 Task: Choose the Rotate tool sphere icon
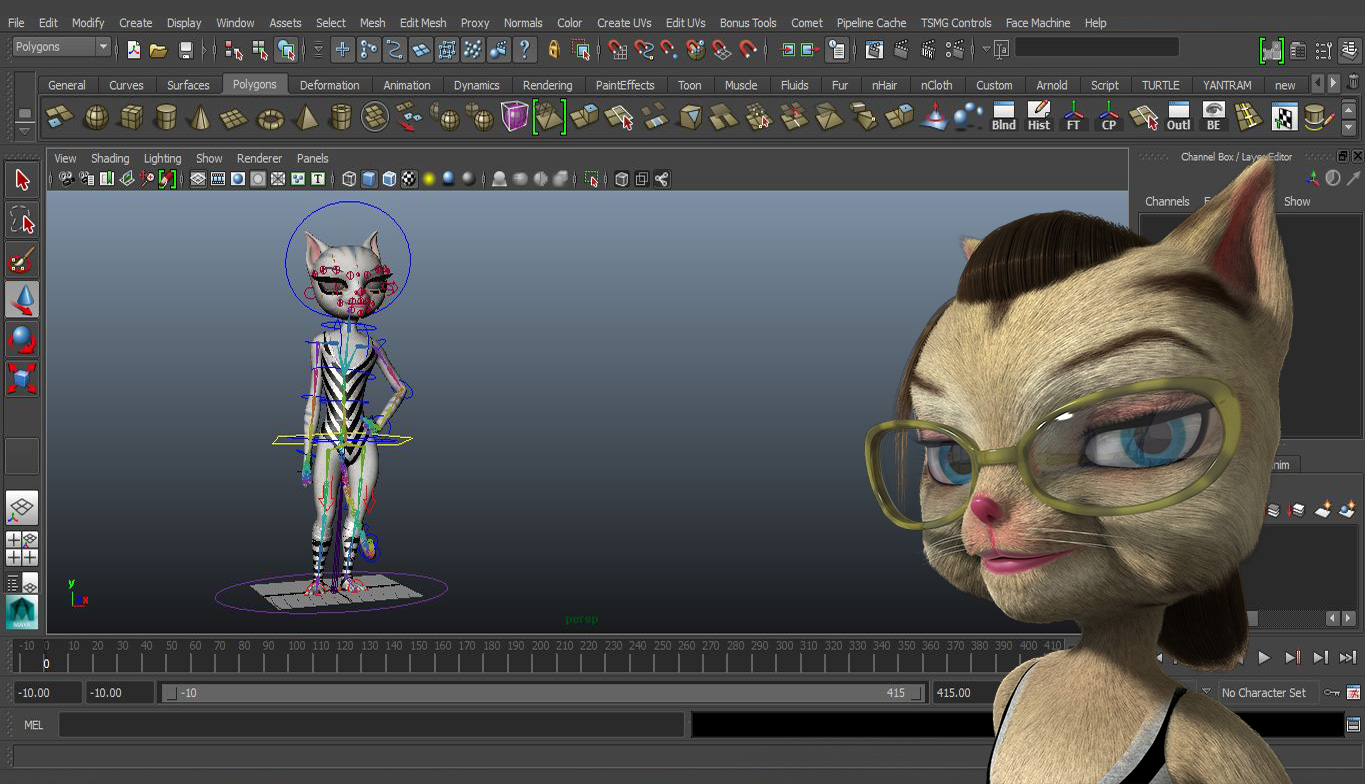click(22, 339)
